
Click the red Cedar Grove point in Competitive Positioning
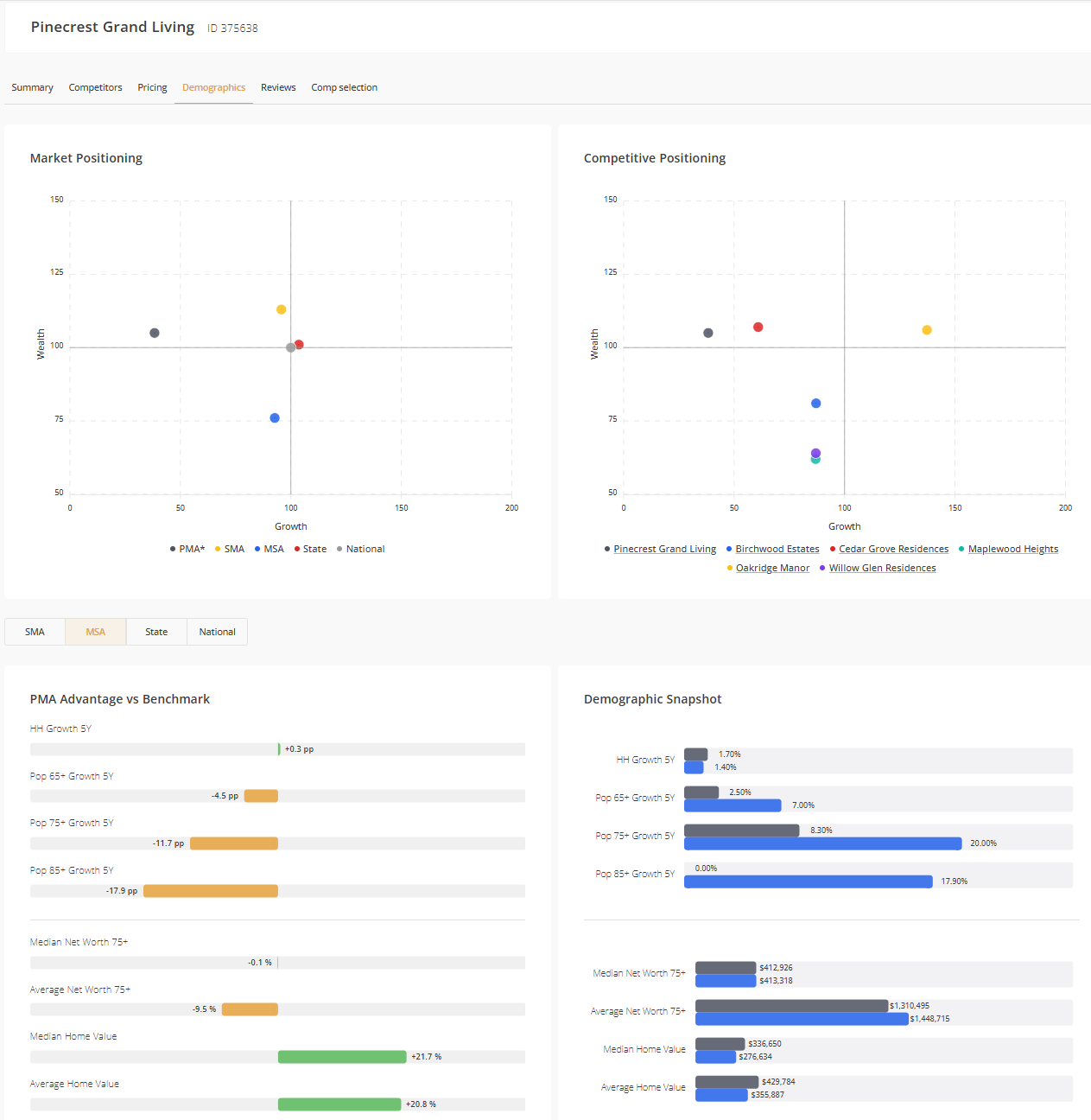click(758, 327)
